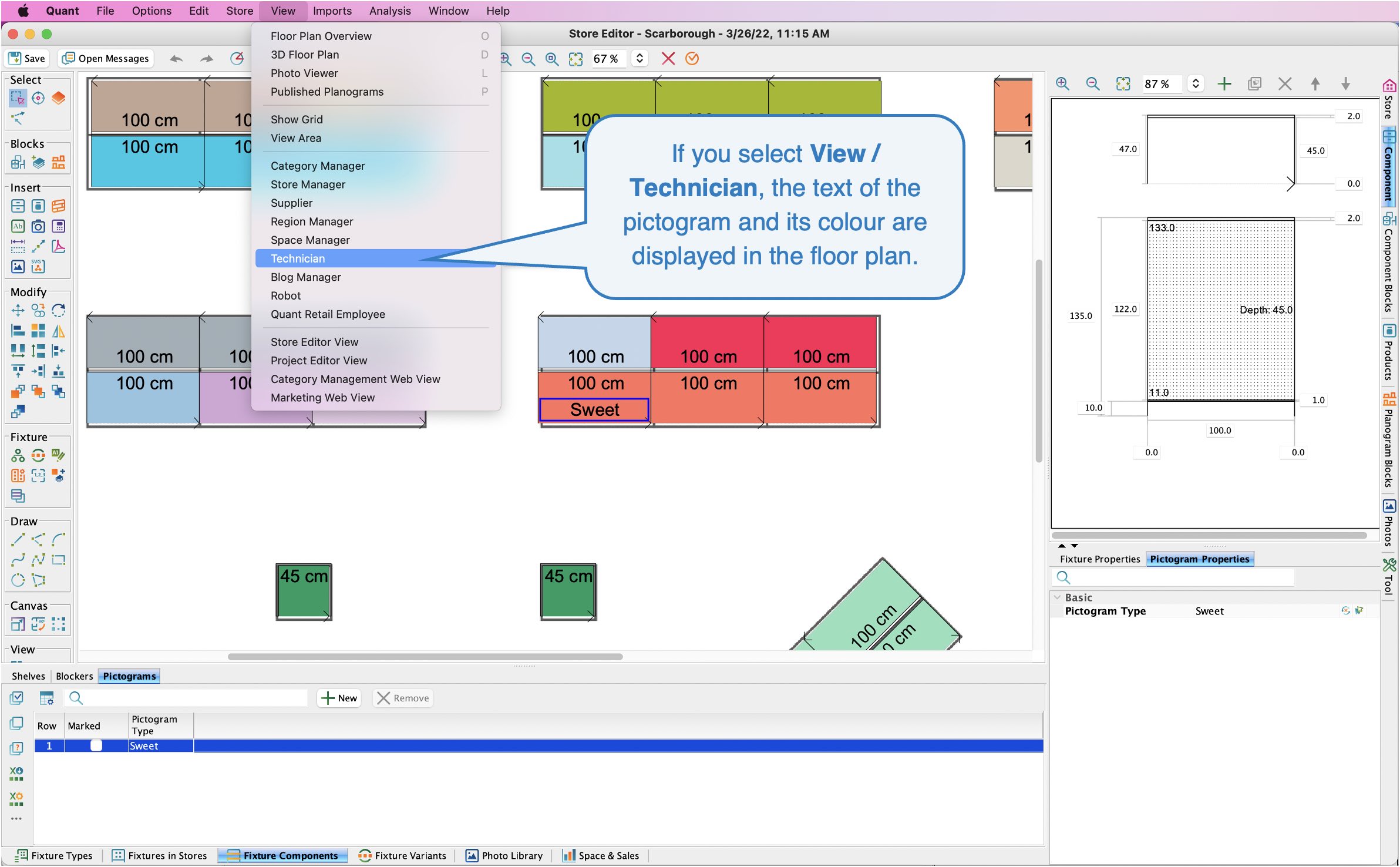Screen dimensions: 1400x867
Task: Click the vertical scrollbar of the floor plan
Action: [1038, 360]
